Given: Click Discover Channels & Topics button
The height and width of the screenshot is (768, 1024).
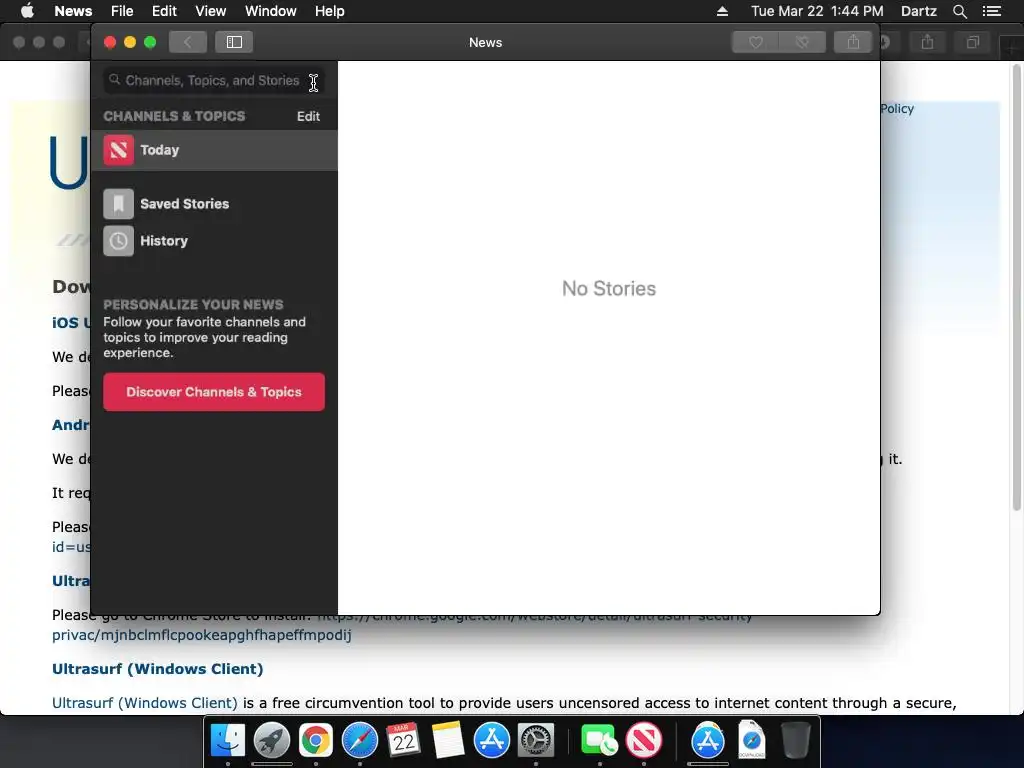Looking at the screenshot, I should pyautogui.click(x=214, y=392).
